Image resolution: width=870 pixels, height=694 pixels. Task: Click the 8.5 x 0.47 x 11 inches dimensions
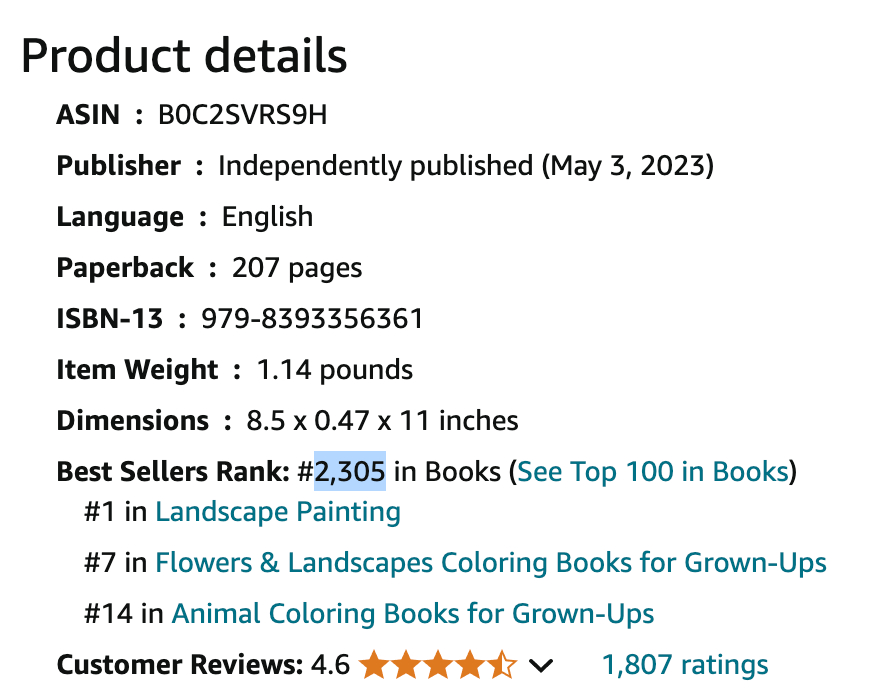[x=382, y=420]
